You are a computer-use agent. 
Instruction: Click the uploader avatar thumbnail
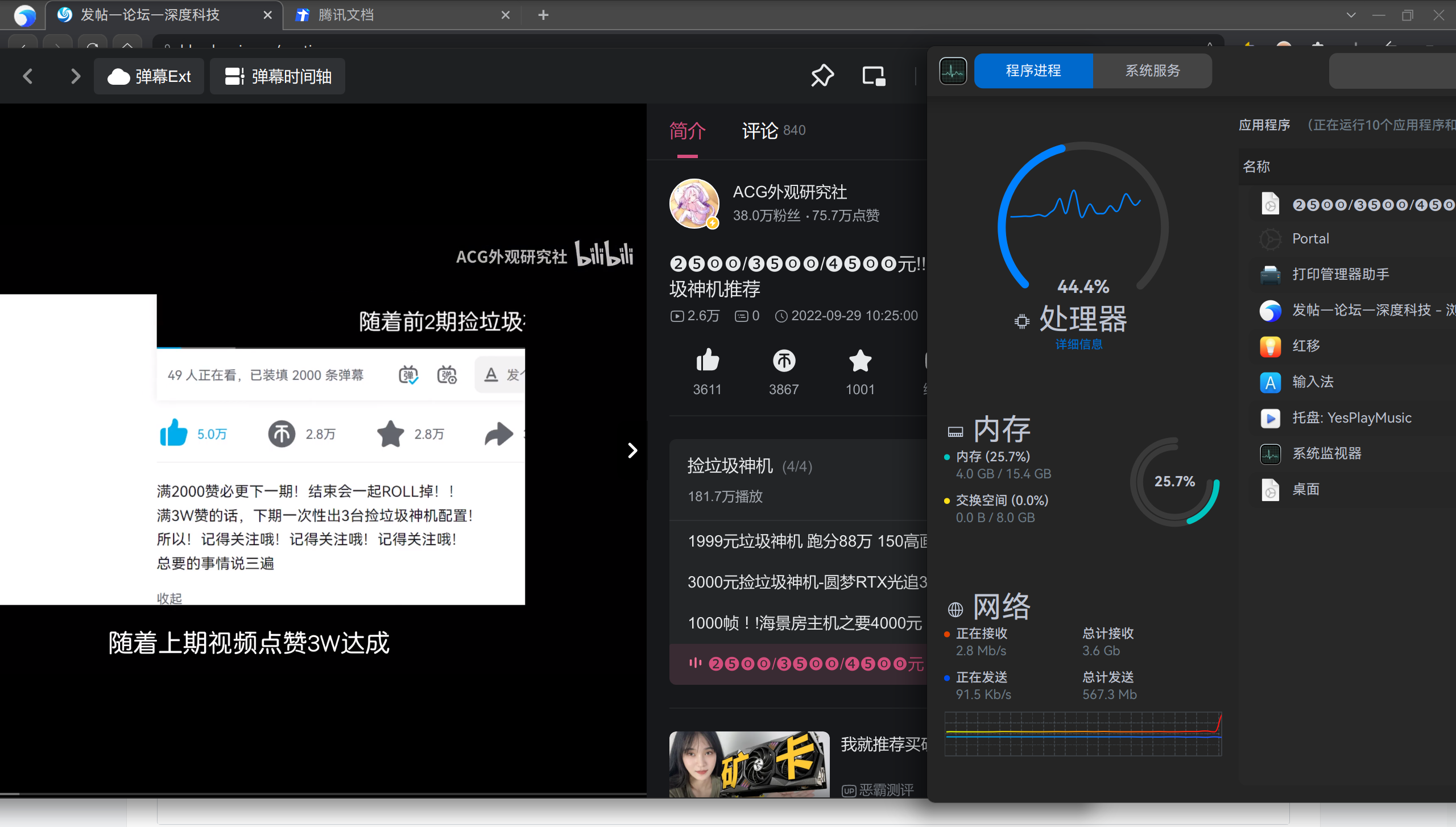point(694,204)
